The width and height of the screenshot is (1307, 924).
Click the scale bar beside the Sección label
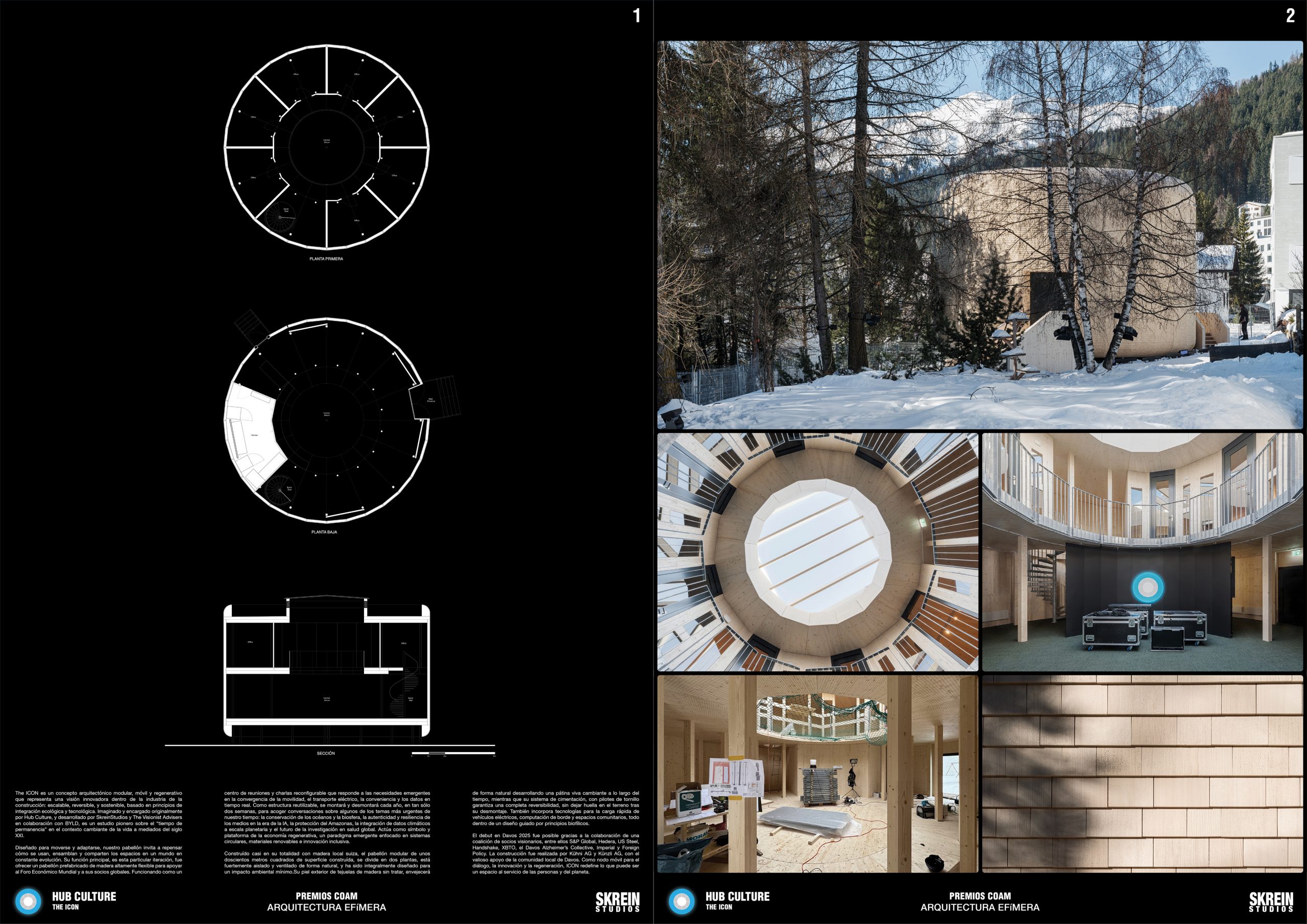(453, 754)
